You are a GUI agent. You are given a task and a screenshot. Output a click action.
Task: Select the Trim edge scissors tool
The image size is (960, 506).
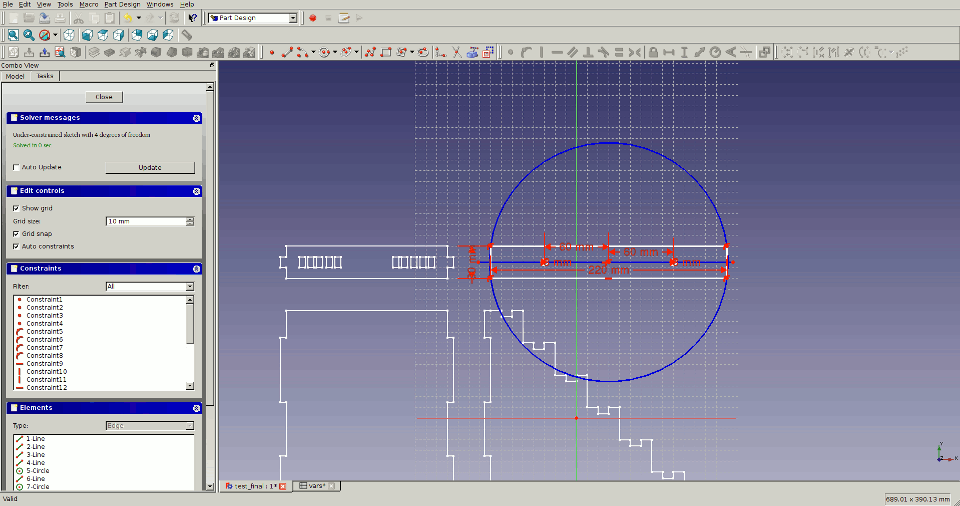[x=457, y=53]
